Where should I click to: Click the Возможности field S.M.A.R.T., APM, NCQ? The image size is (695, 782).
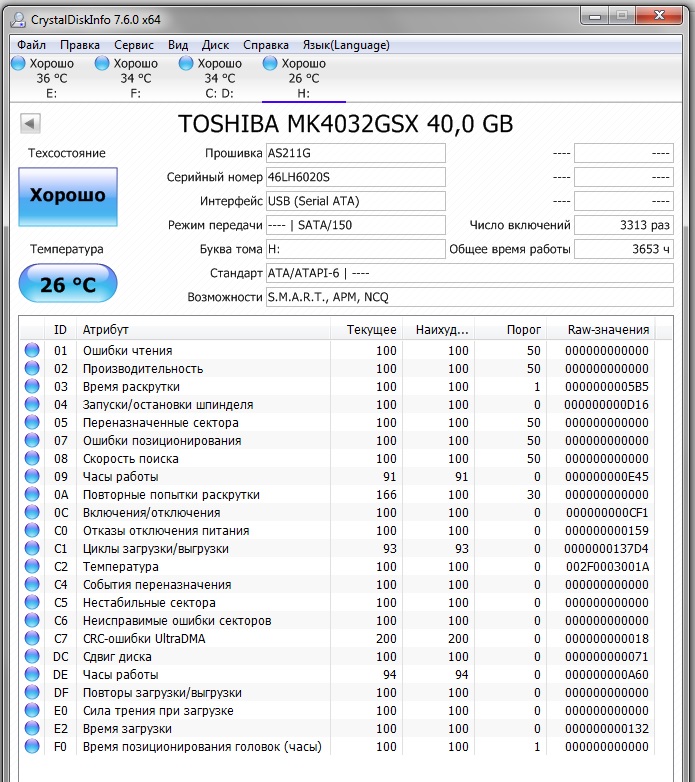[x=470, y=297]
